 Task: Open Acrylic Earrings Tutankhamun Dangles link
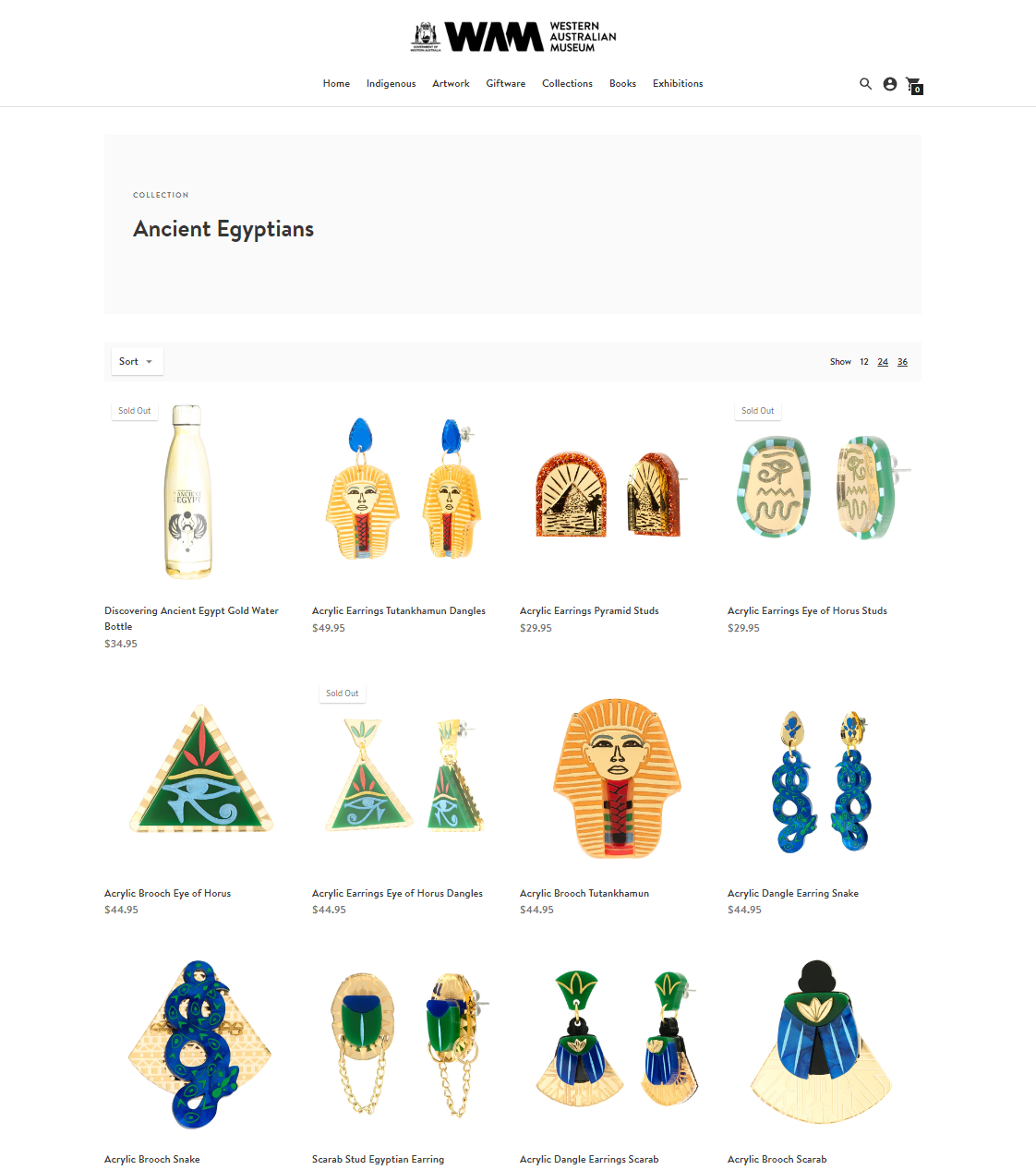[x=399, y=611]
